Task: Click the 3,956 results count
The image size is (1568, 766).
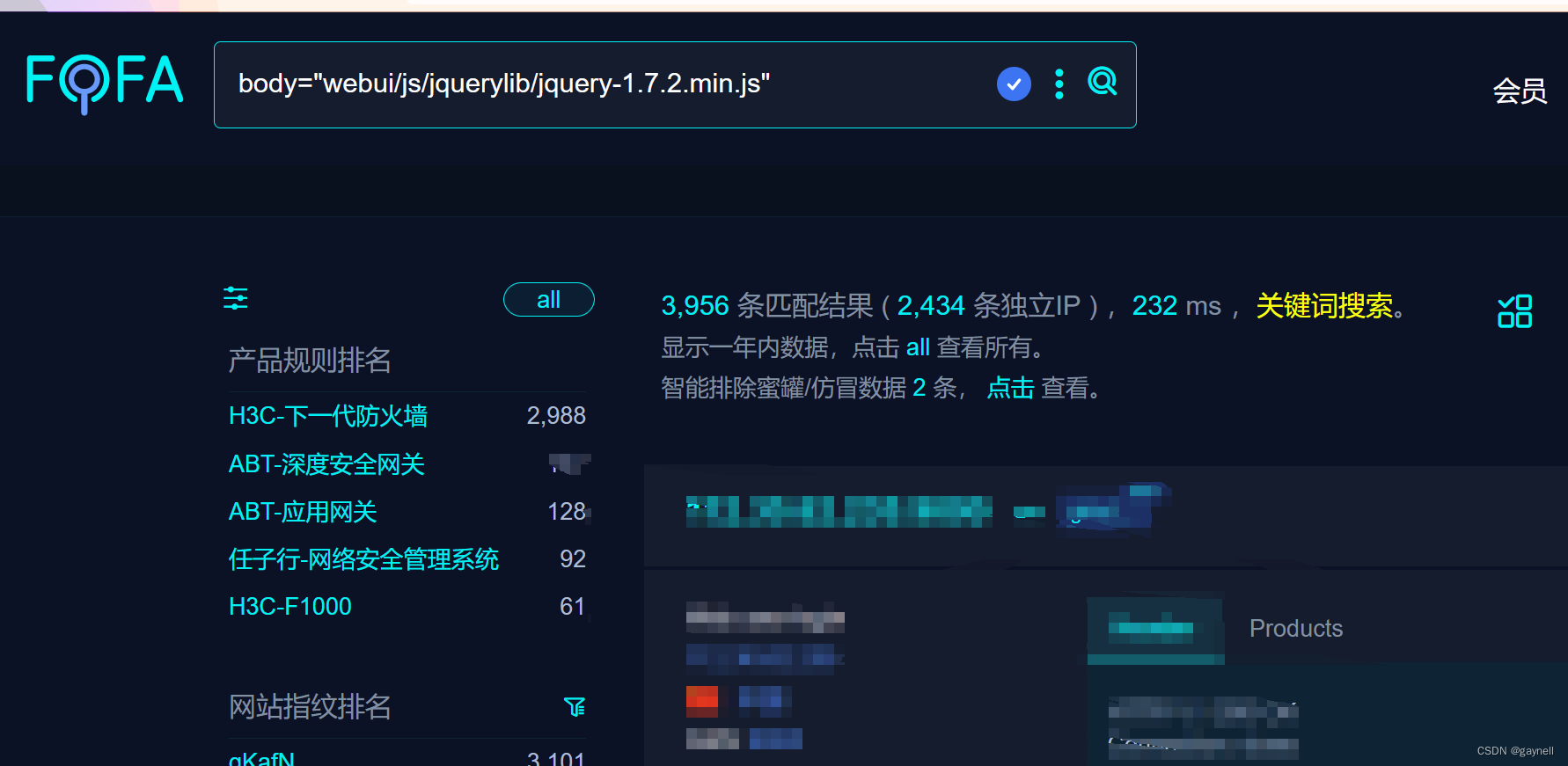Action: tap(695, 306)
